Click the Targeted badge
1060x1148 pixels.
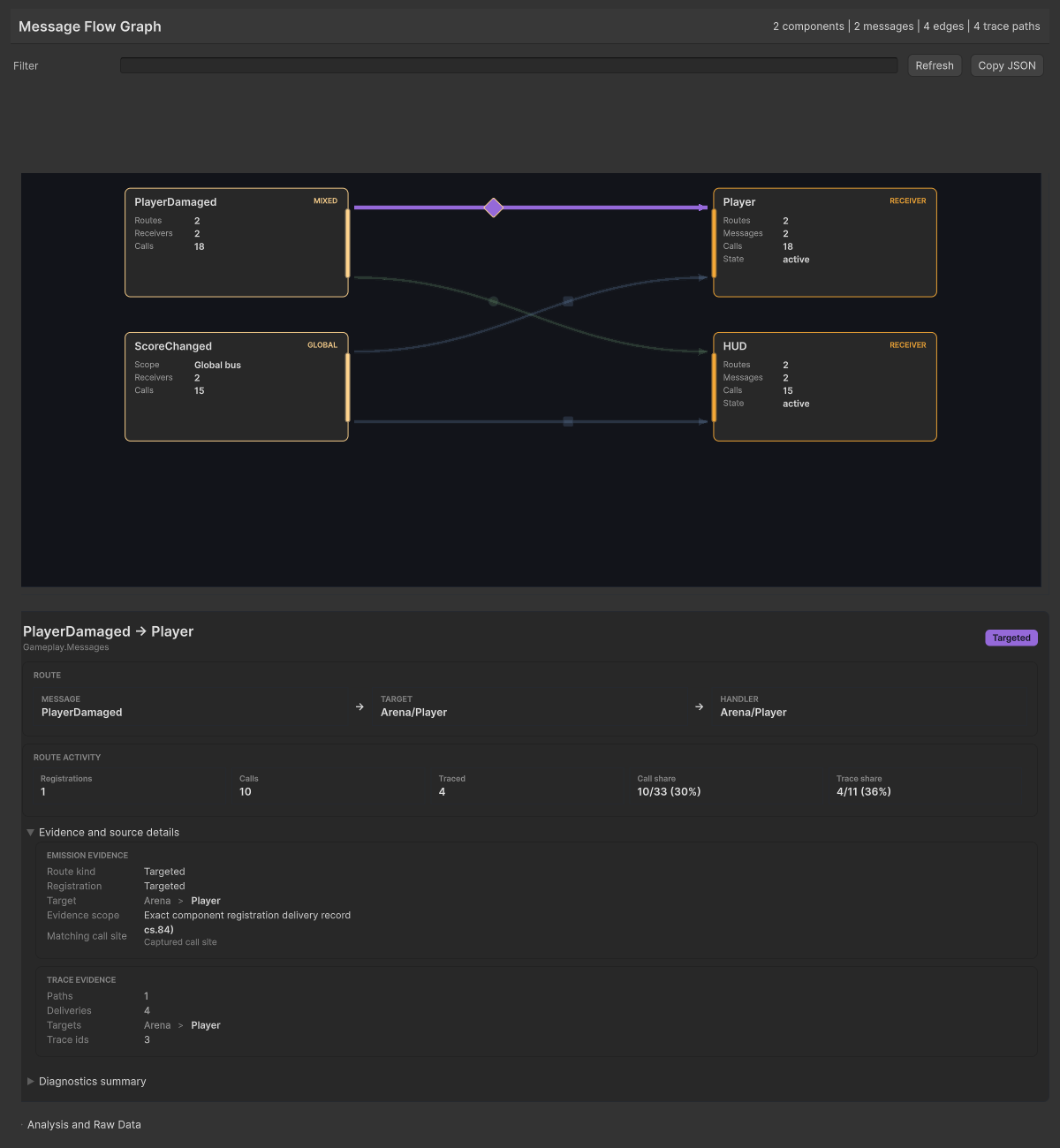[x=1011, y=638]
